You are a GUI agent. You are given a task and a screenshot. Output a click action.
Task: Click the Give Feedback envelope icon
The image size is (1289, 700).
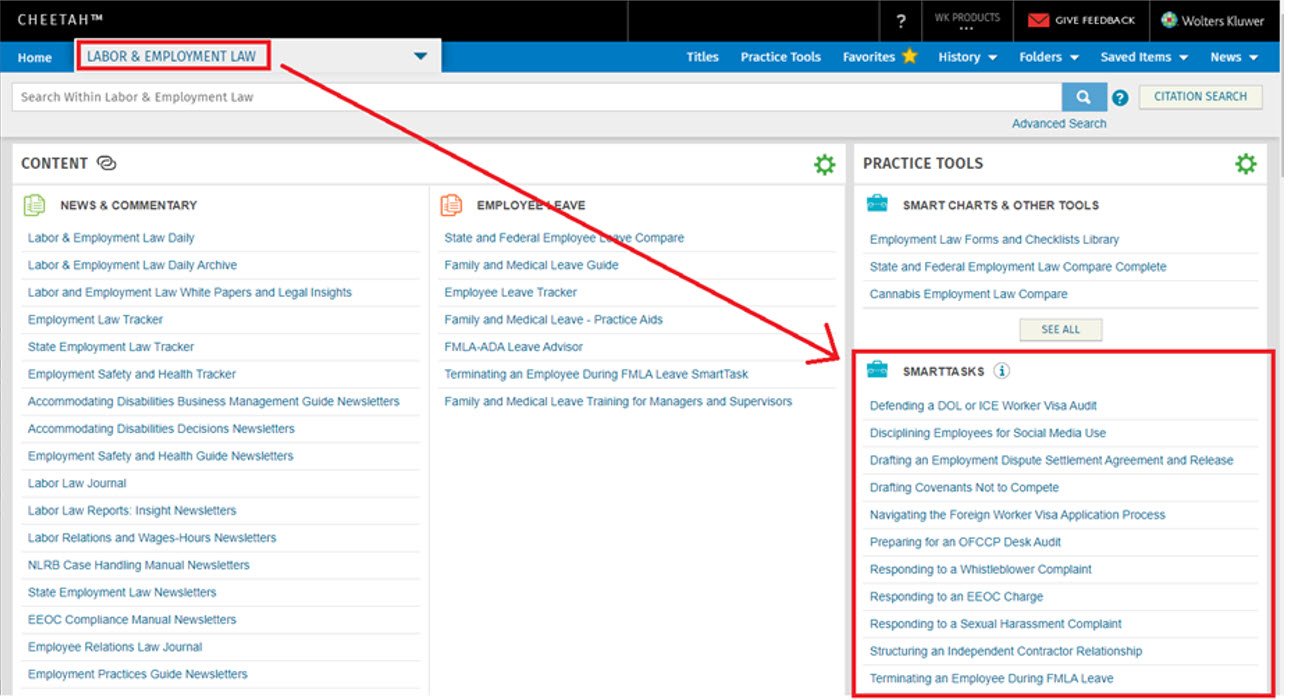coord(1039,21)
